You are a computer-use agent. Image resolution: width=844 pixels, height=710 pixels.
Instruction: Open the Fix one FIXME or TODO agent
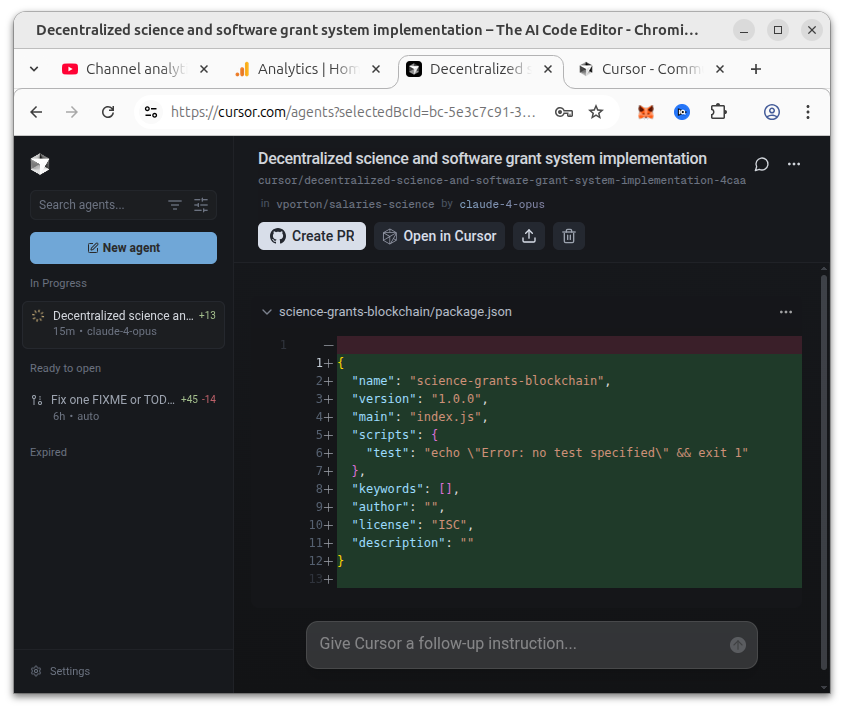[x=123, y=407]
